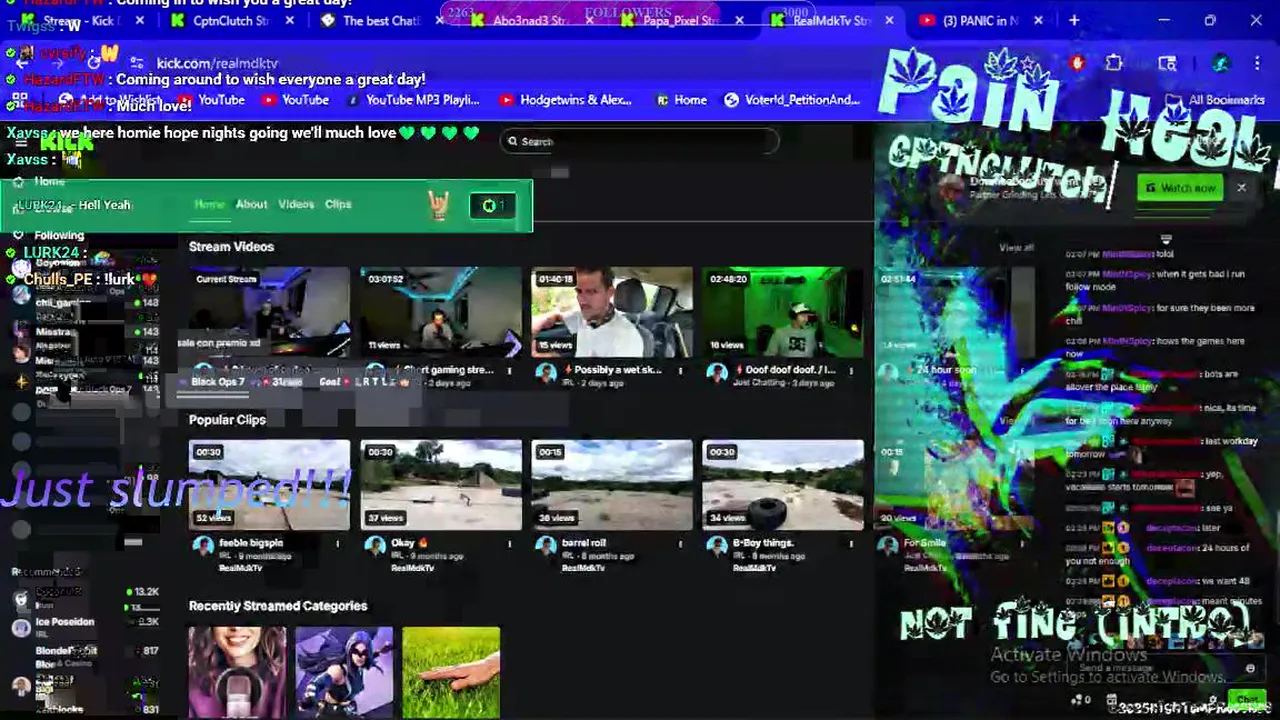Click the rock-hand emote icon in channel header

[439, 205]
